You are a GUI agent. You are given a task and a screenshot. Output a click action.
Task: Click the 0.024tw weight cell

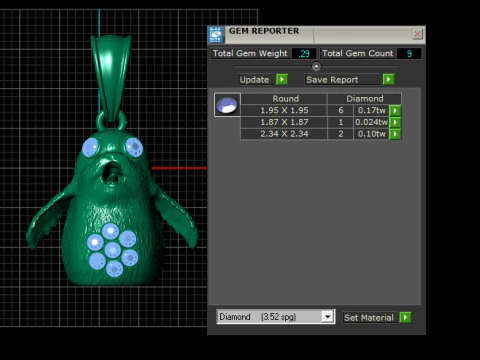pyautogui.click(x=371, y=122)
